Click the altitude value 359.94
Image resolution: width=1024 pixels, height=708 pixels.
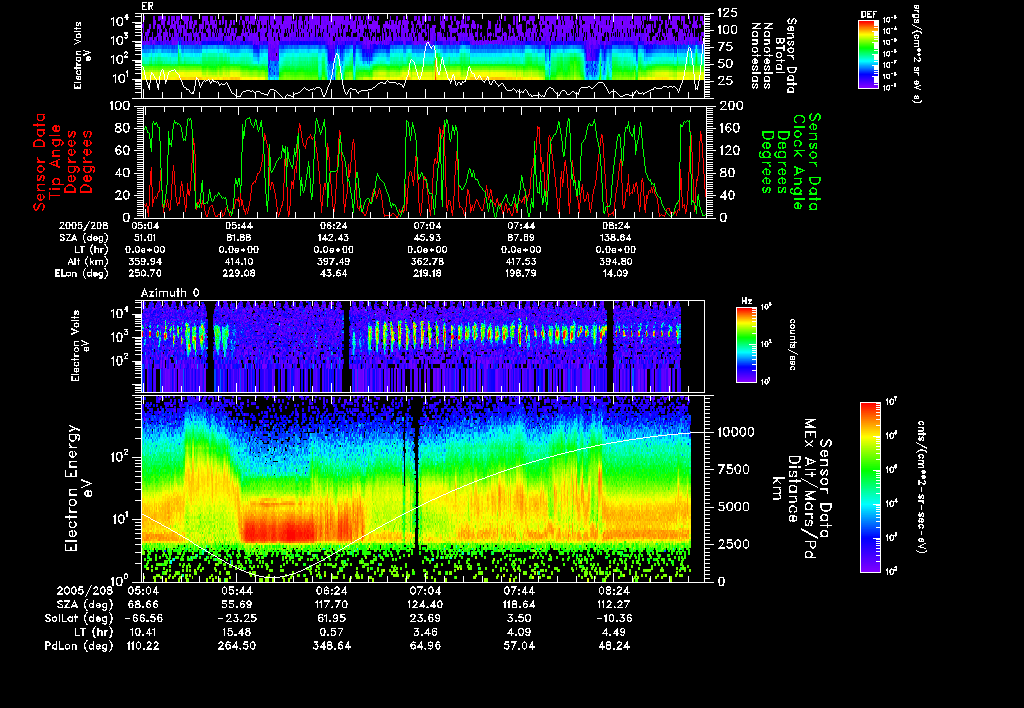click(x=145, y=261)
